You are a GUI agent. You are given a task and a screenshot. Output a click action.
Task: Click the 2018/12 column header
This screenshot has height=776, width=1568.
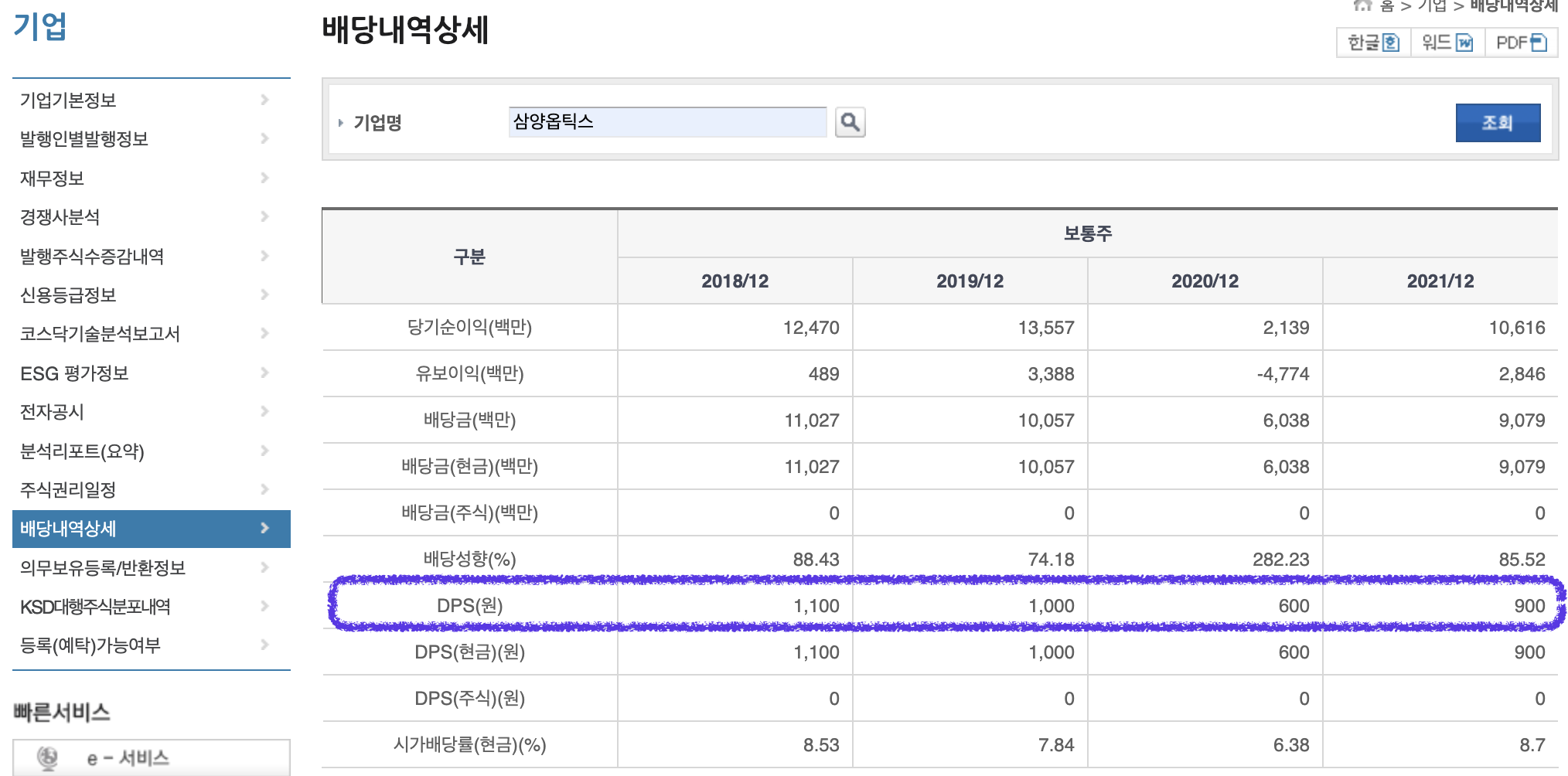click(x=735, y=281)
